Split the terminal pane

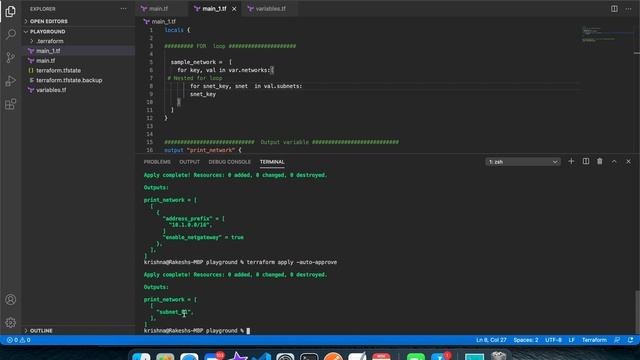[586, 162]
